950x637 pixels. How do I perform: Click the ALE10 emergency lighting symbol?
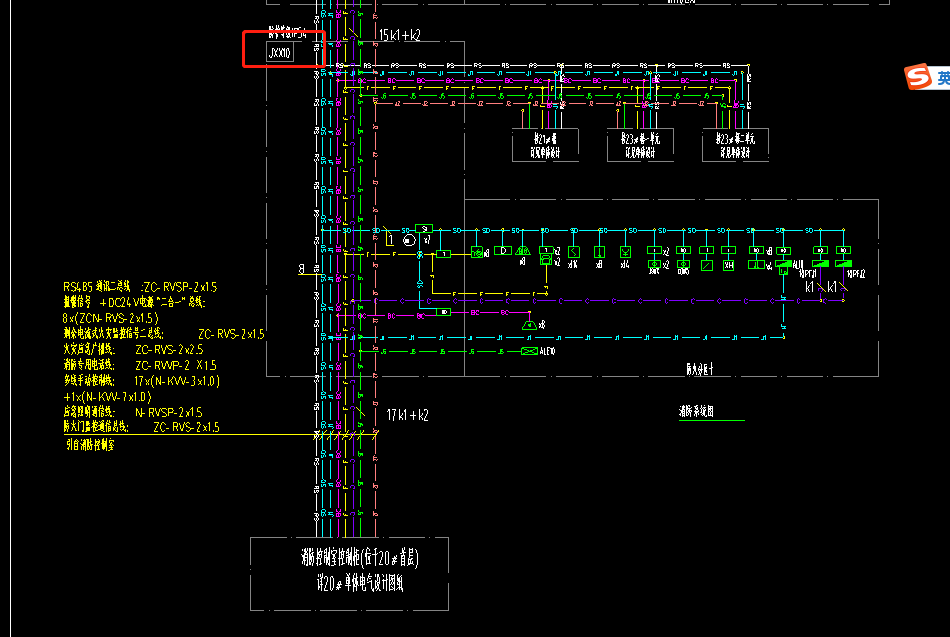529,351
